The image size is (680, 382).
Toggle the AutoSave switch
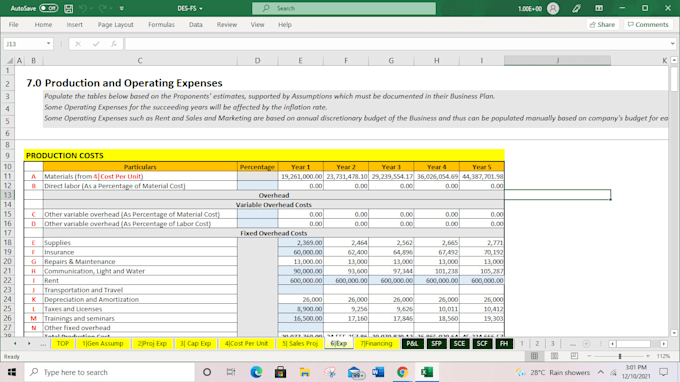(48, 8)
